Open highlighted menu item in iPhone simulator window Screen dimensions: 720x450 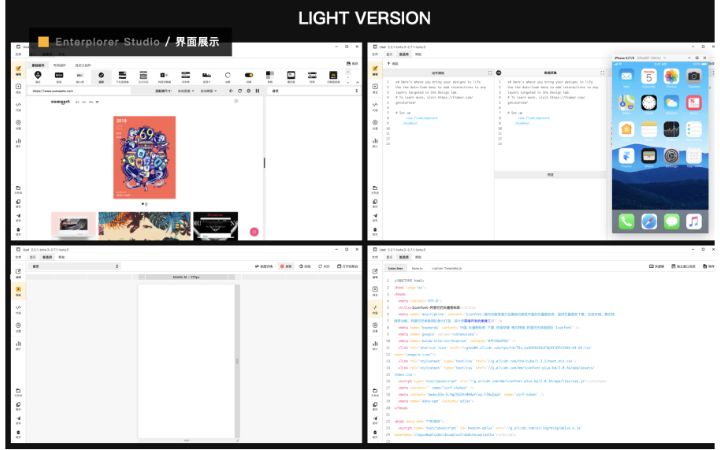pyautogui.click(x=404, y=54)
